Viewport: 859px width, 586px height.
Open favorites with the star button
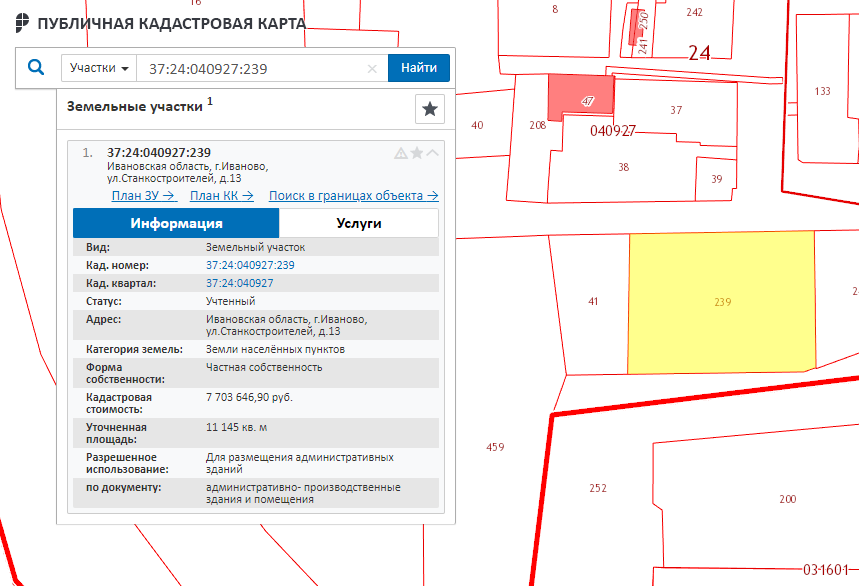429,109
